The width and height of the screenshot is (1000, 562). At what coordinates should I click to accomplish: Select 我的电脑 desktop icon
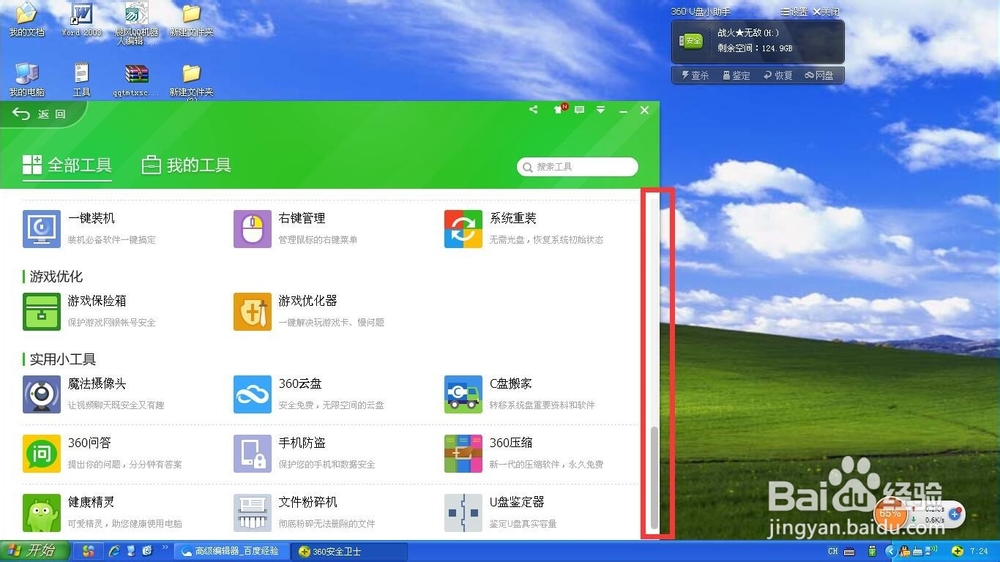click(27, 80)
